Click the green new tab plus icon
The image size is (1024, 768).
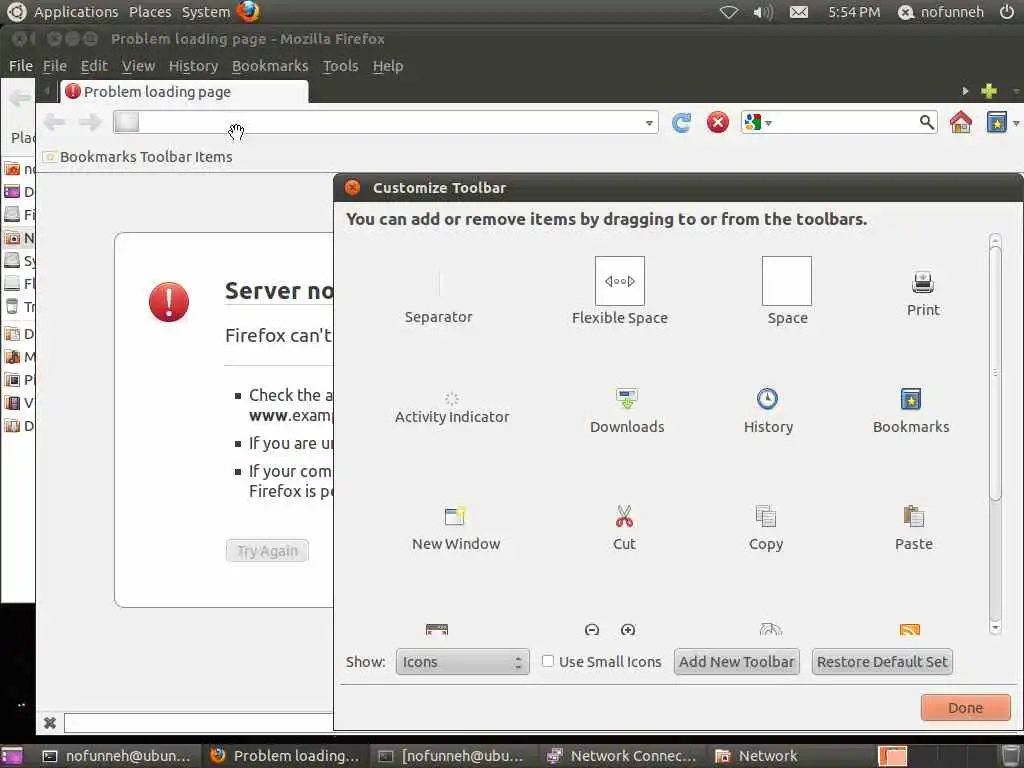[x=989, y=91]
